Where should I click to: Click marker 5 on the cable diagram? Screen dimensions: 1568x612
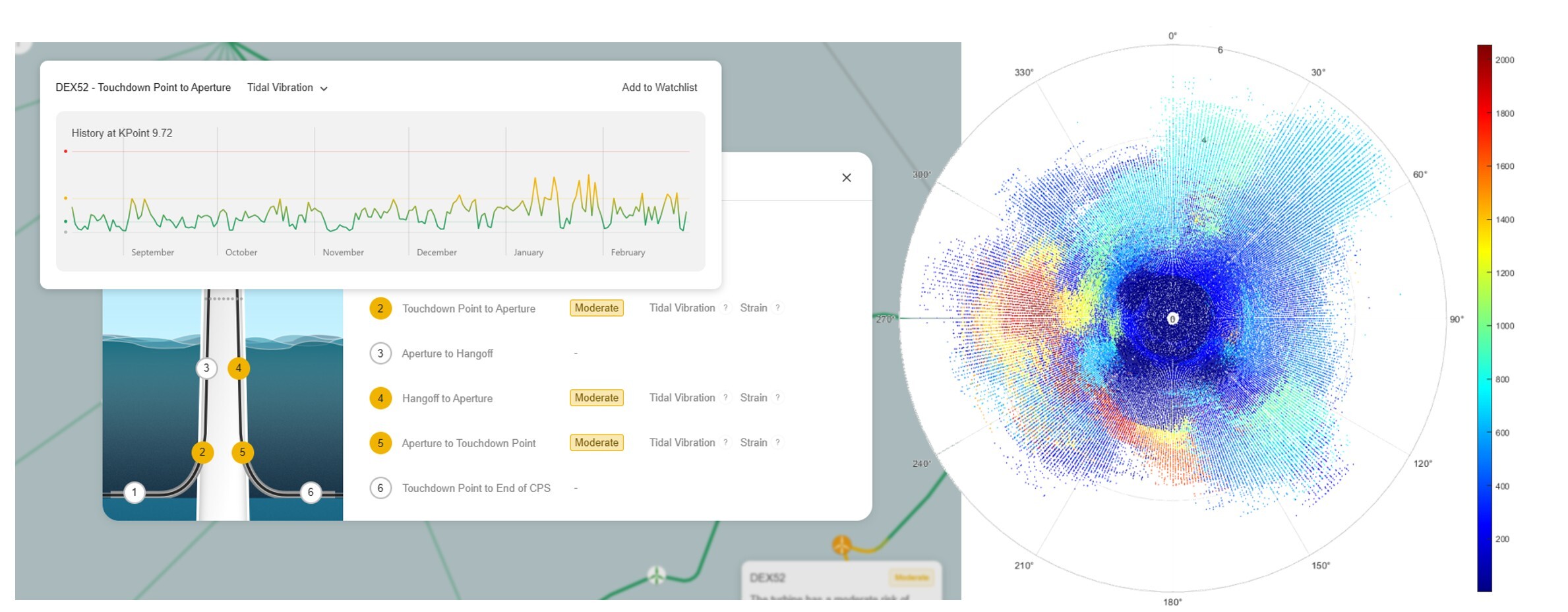[x=243, y=452]
